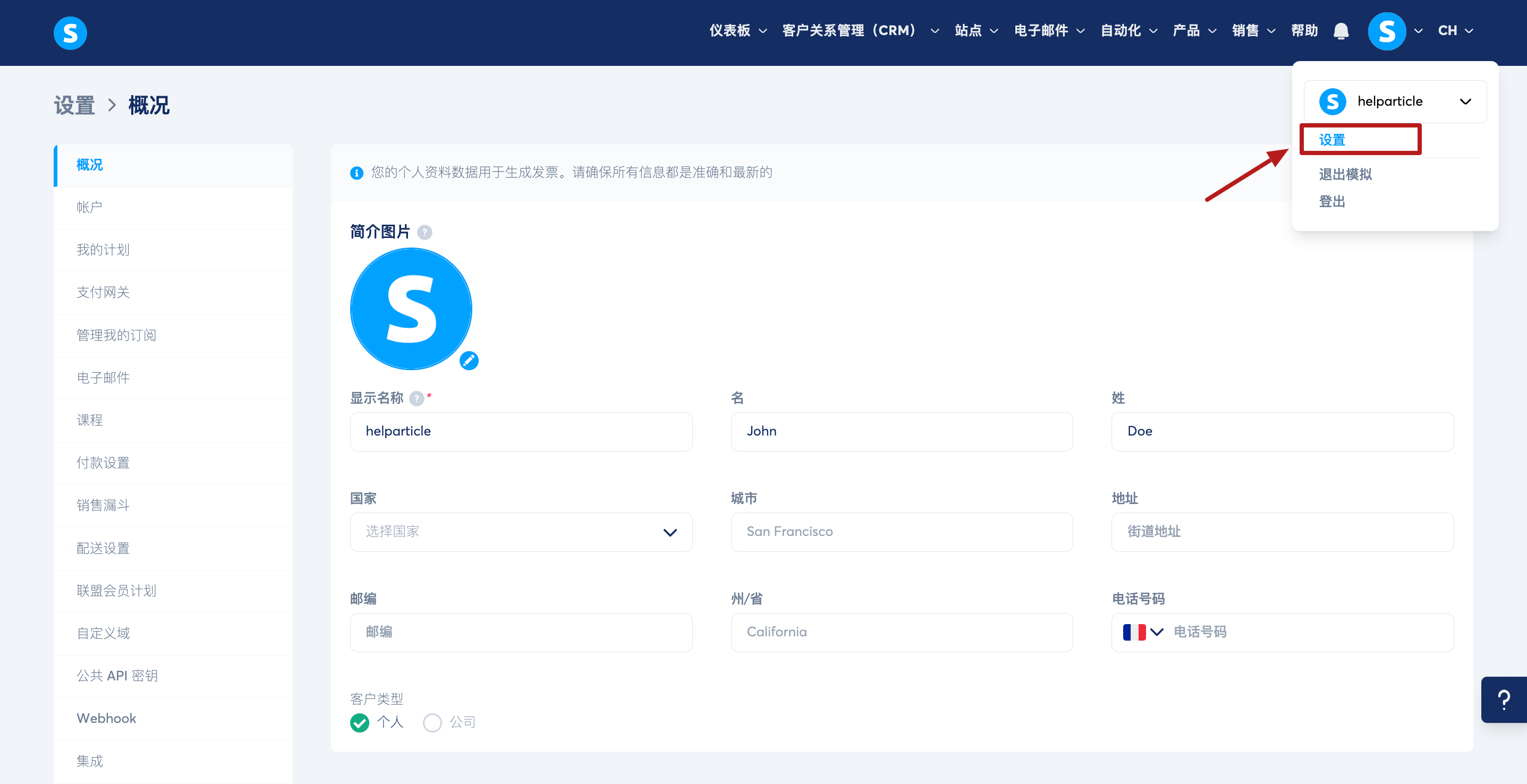Click 登出 to log out
1527x784 pixels.
coord(1331,201)
